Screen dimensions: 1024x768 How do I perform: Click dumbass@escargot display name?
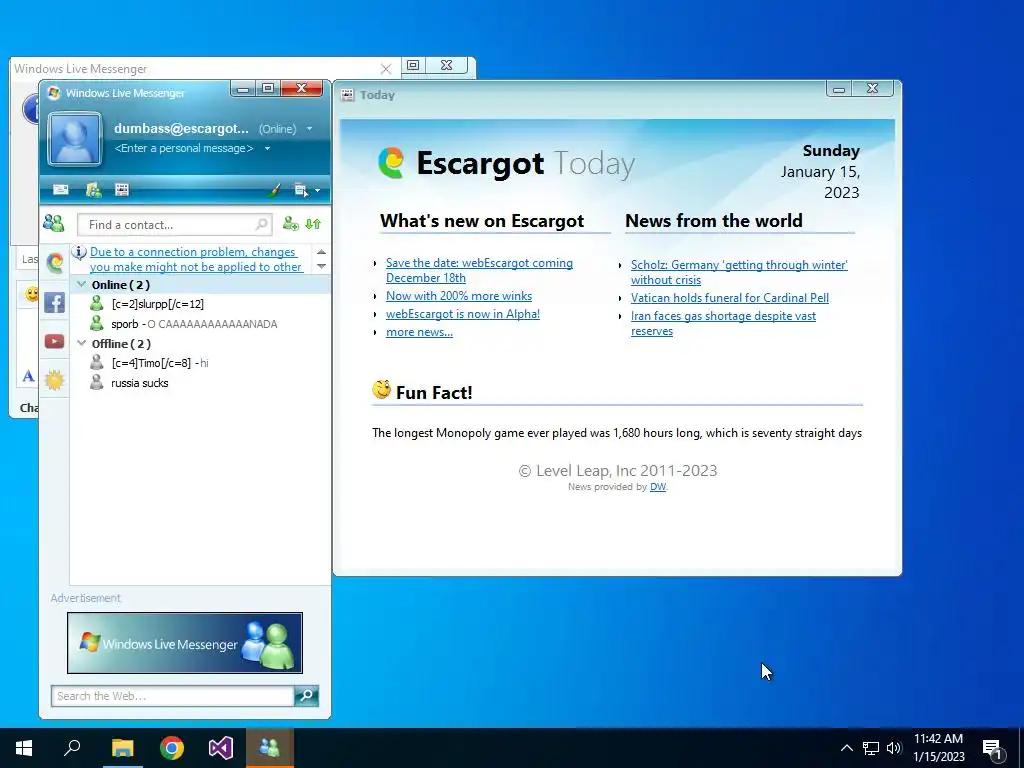[181, 128]
